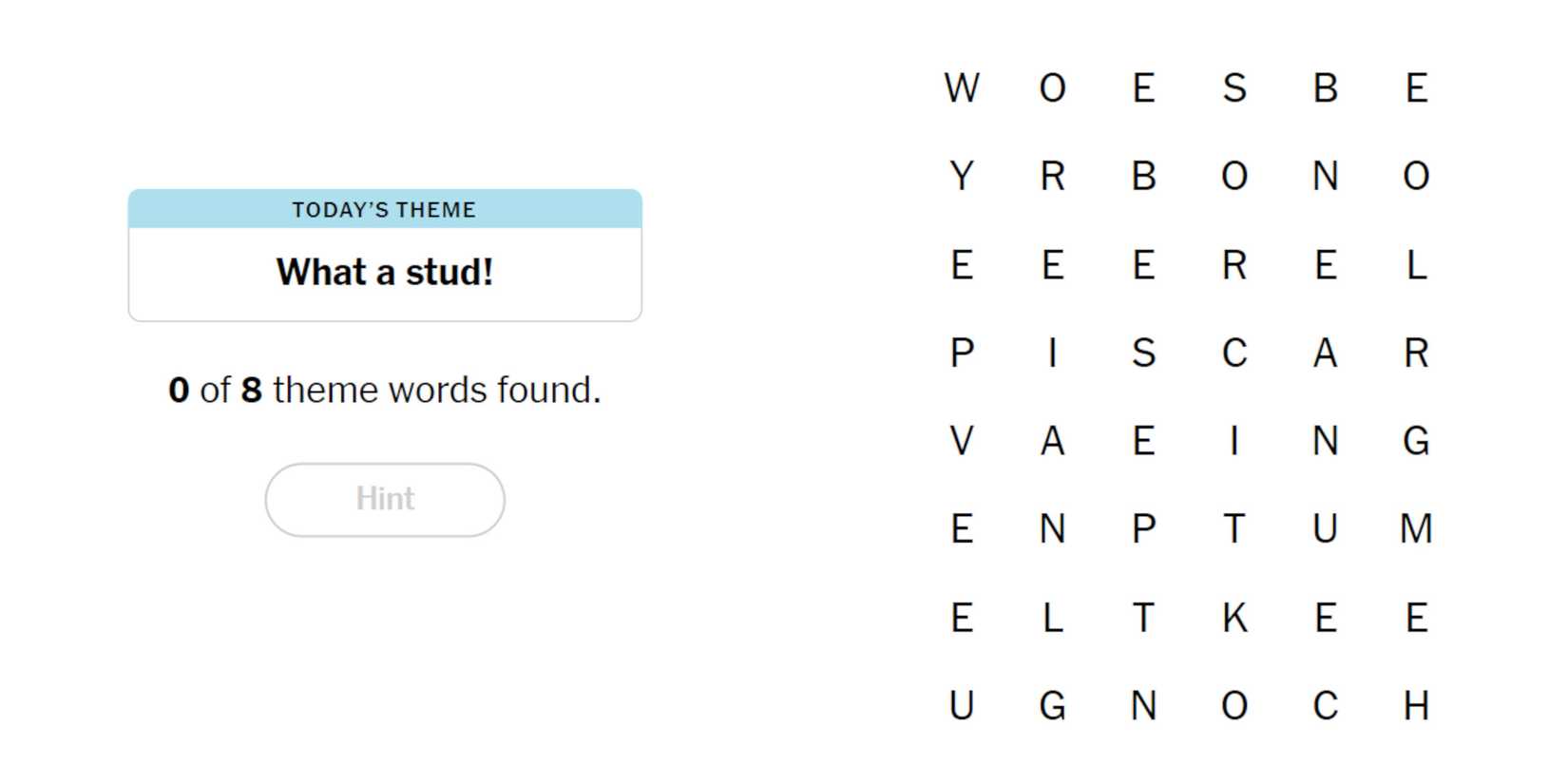Select the letter M on the right edge
The width and height of the screenshot is (1568, 784).
[x=1416, y=529]
